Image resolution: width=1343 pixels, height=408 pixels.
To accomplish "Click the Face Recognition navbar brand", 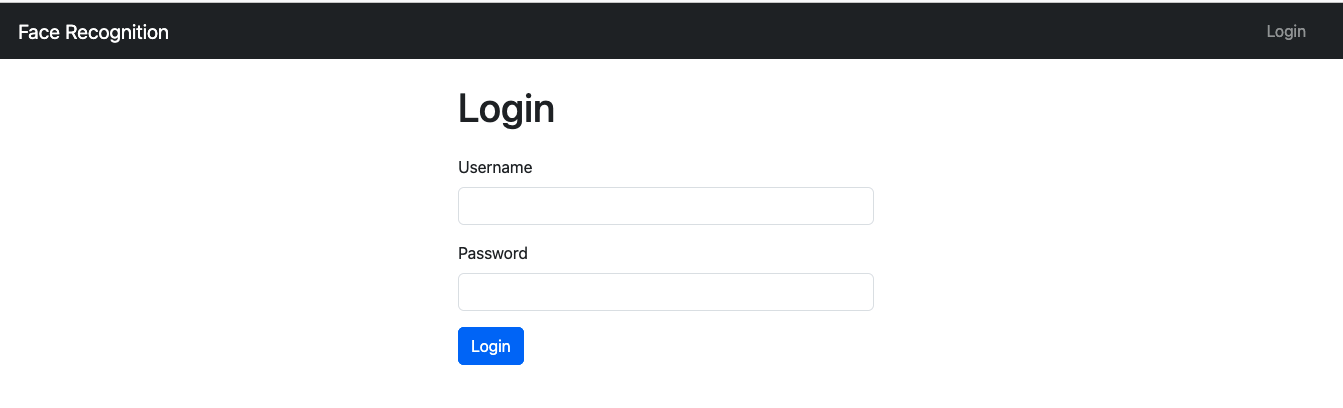I will pyautogui.click(x=93, y=32).
